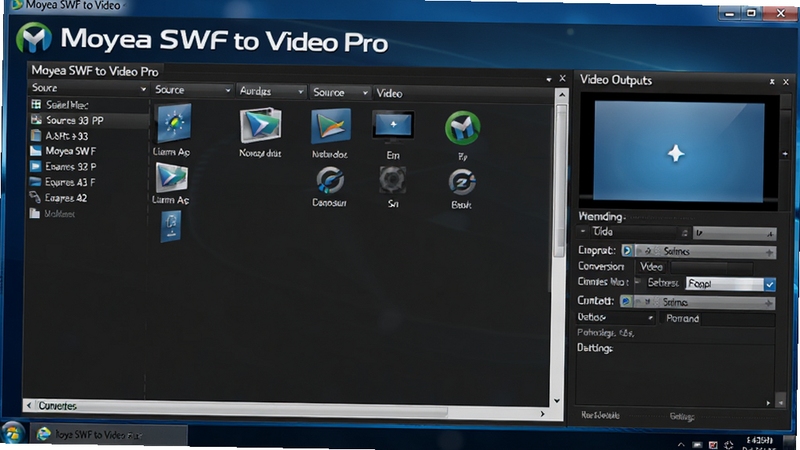Click the blue round icon beside Cuntett
This screenshot has height=450, width=800.
click(x=626, y=302)
